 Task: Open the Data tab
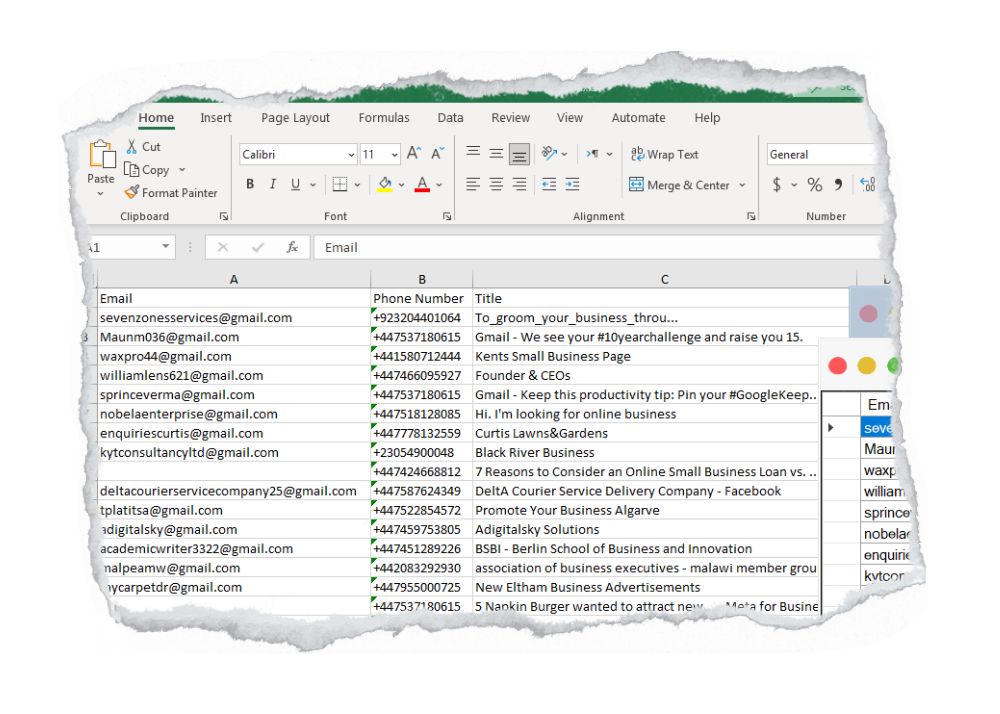click(450, 118)
